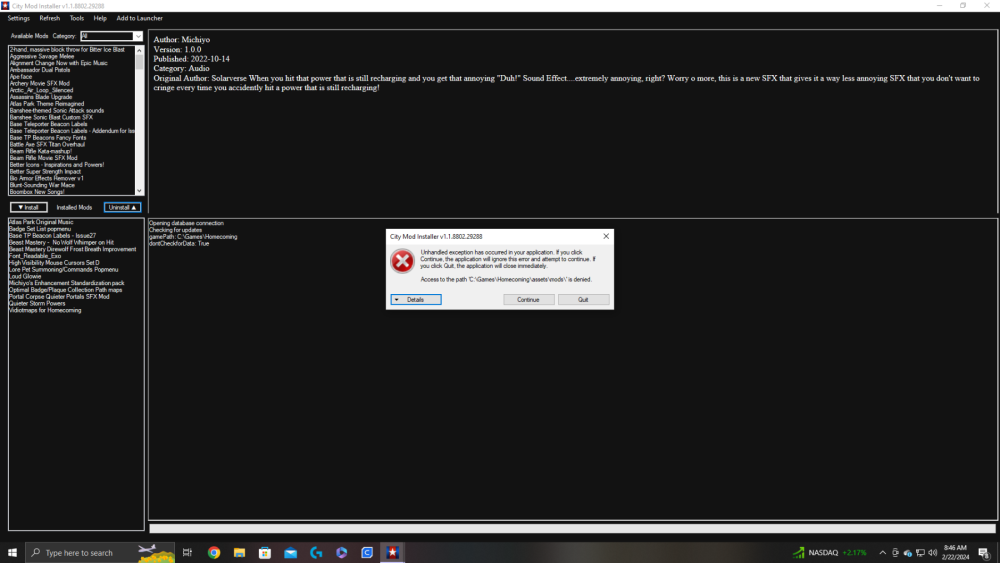
Task: Open the Settings menu
Action: coord(19,18)
